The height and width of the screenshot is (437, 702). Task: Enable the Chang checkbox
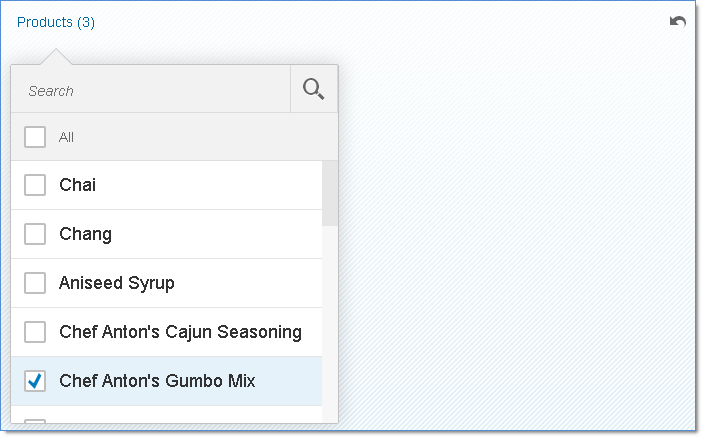[x=35, y=234]
